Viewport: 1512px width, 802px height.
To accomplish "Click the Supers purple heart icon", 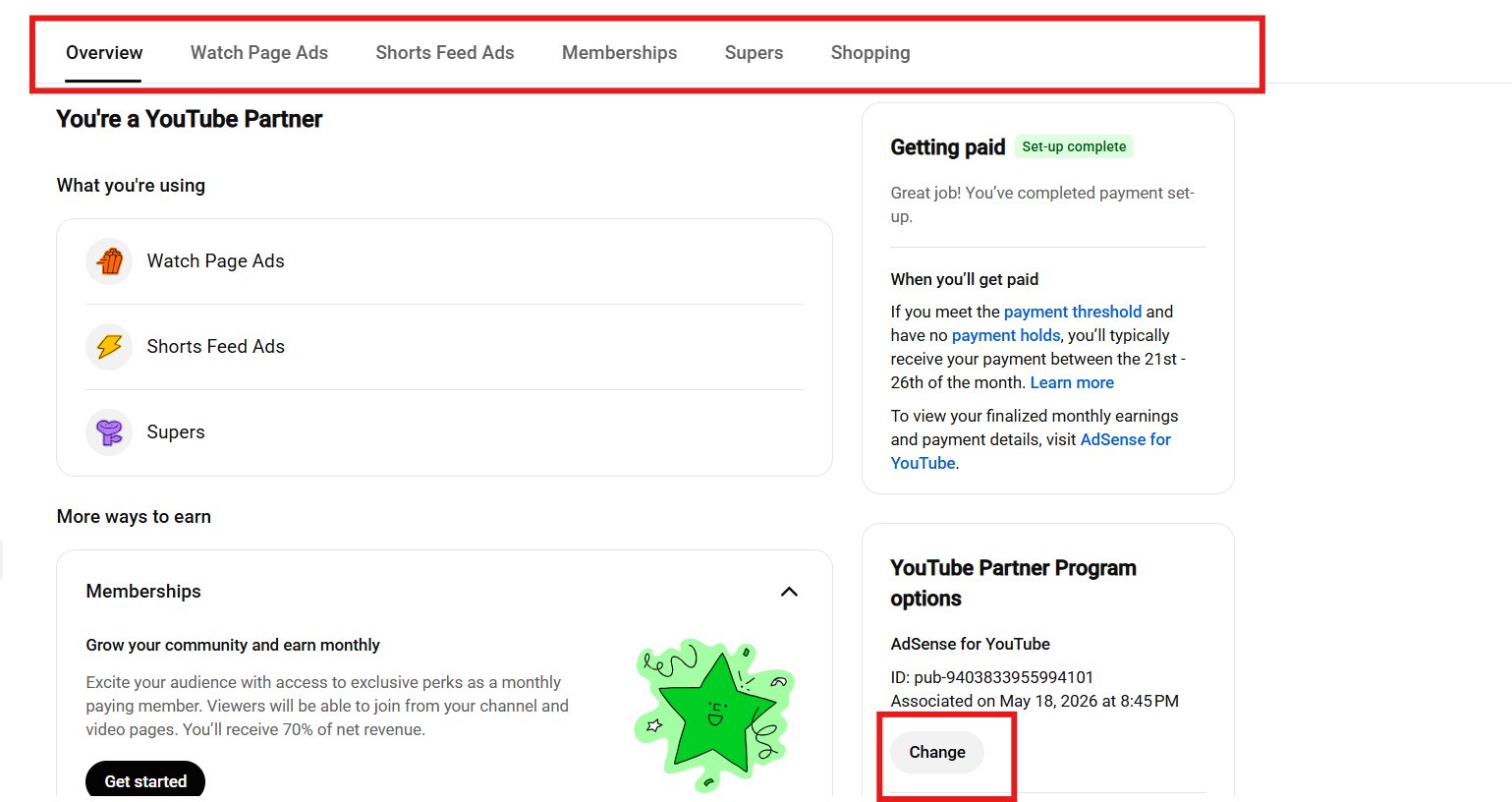I will coord(109,432).
